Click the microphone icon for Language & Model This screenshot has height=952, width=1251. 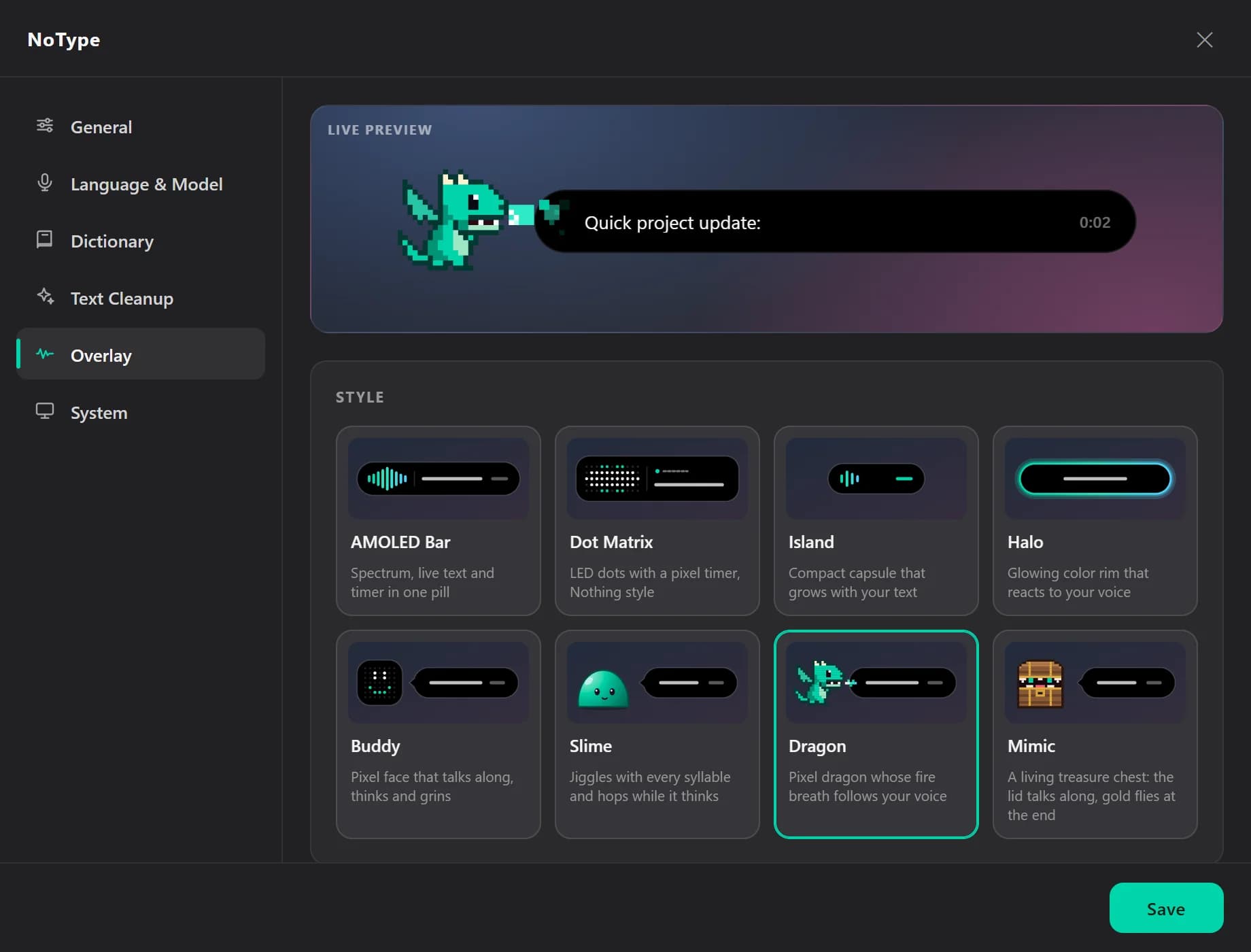click(45, 183)
